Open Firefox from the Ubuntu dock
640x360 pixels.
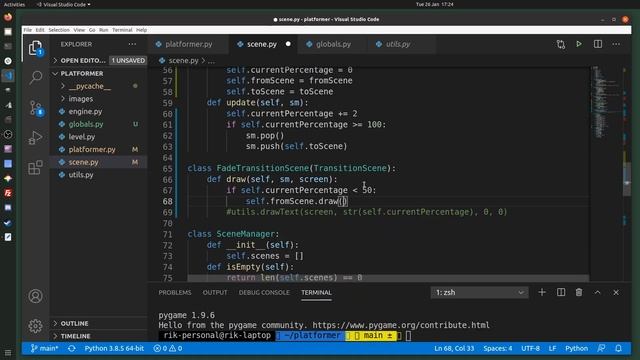[x=8, y=17]
